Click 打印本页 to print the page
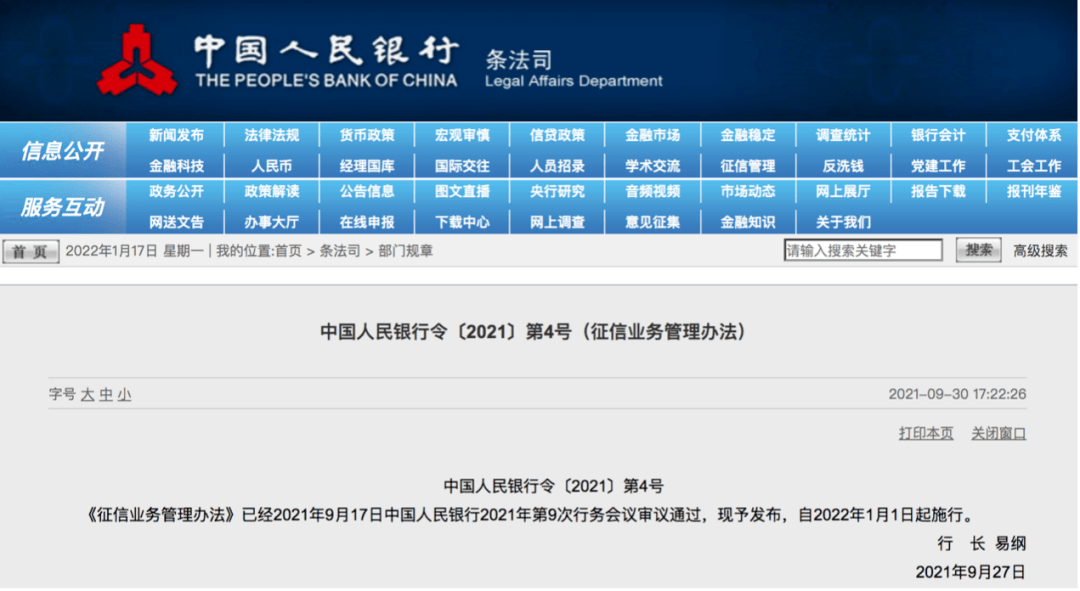Screen dimensions: 1080x591 tap(926, 433)
